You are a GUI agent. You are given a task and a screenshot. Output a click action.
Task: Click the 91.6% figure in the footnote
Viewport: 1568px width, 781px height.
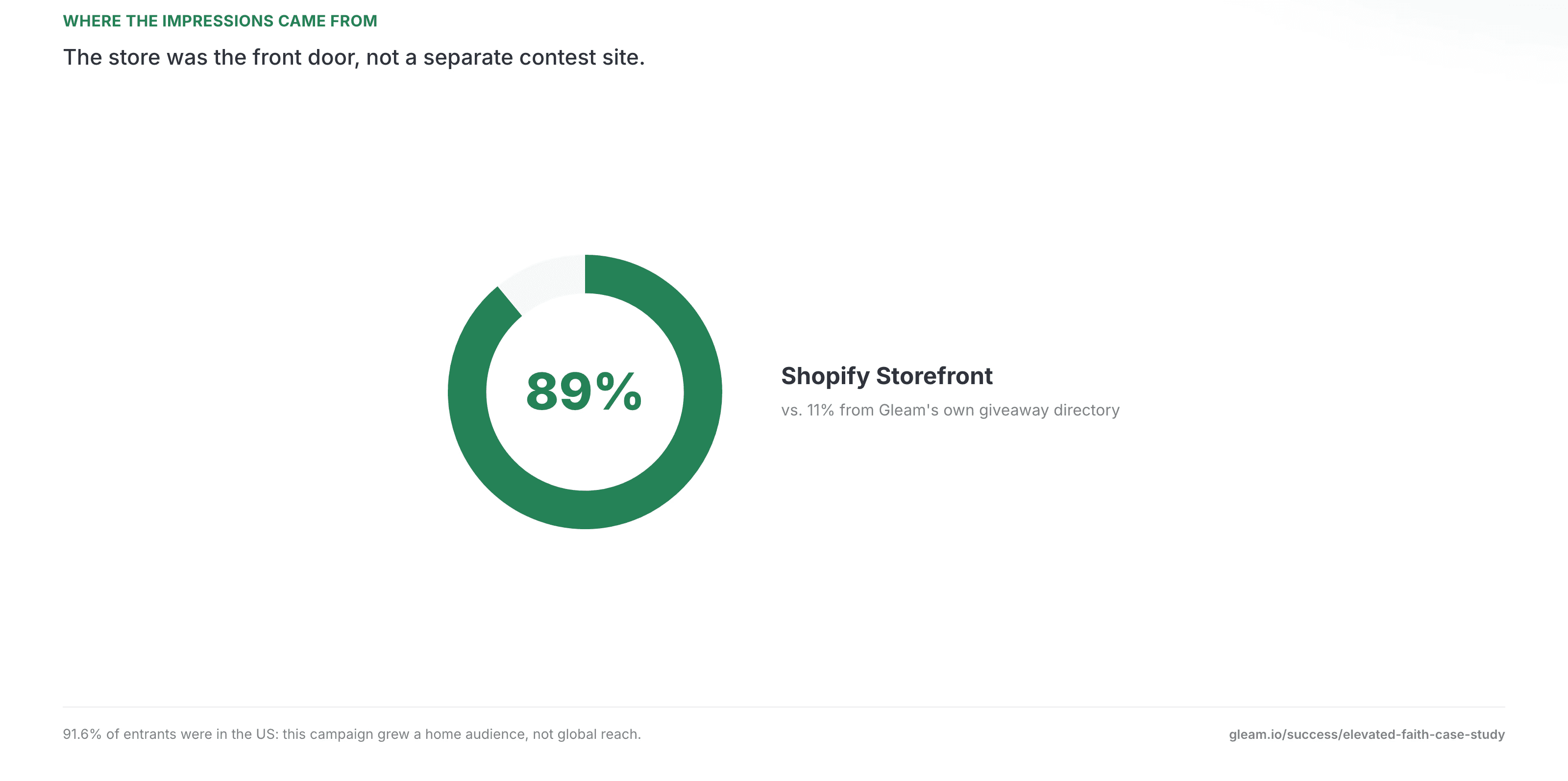82,734
